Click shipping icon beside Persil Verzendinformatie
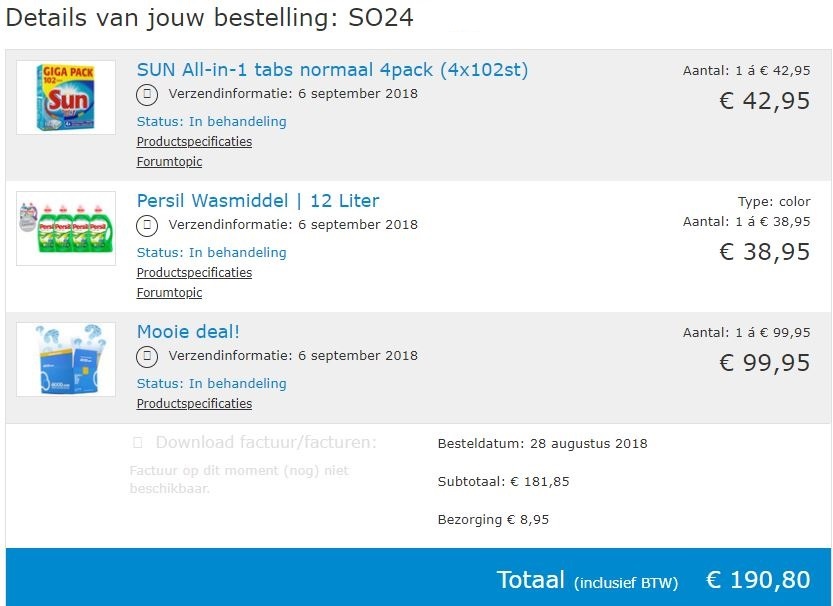Viewport: 833px width, 606px height. (x=147, y=226)
